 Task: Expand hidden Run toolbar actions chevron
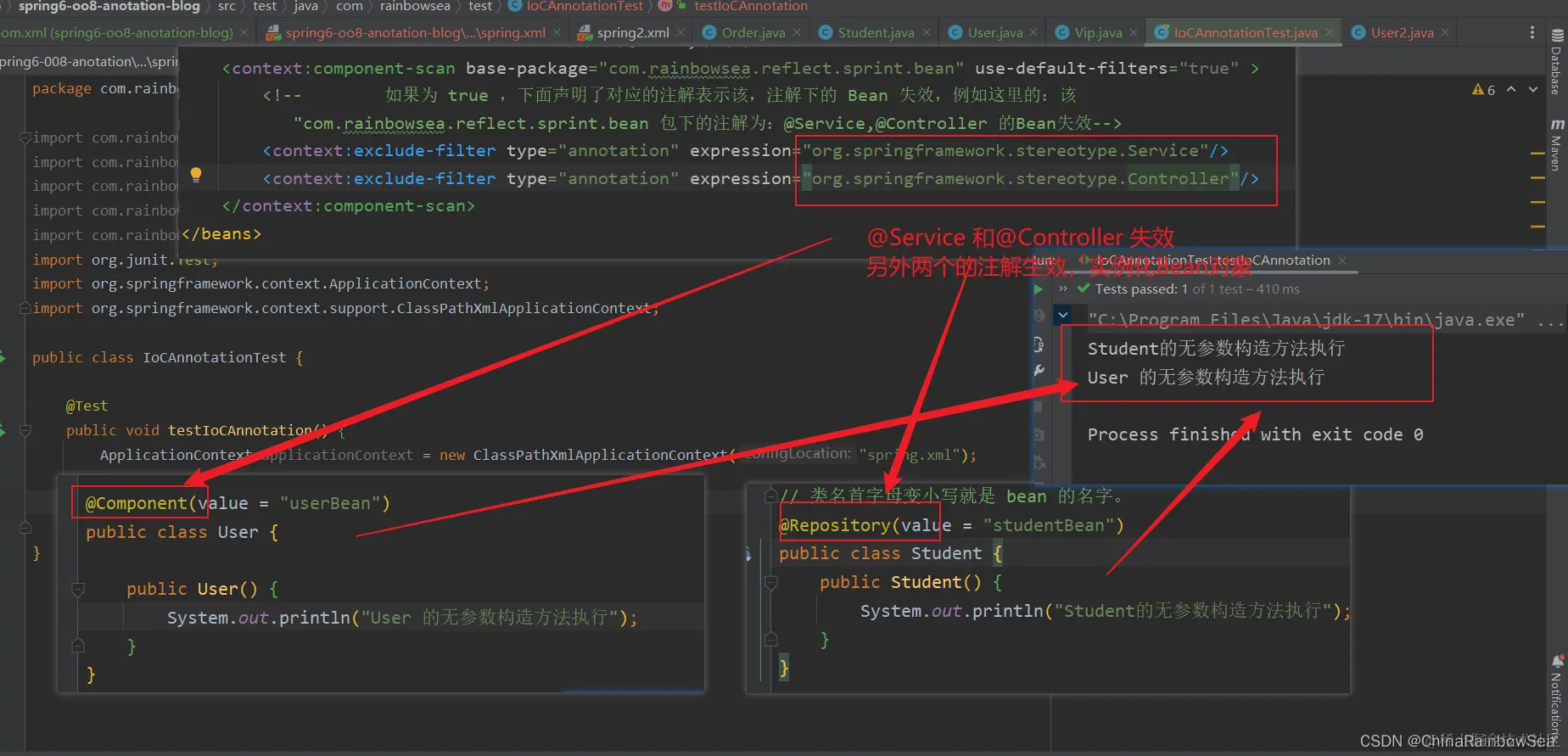[1063, 289]
